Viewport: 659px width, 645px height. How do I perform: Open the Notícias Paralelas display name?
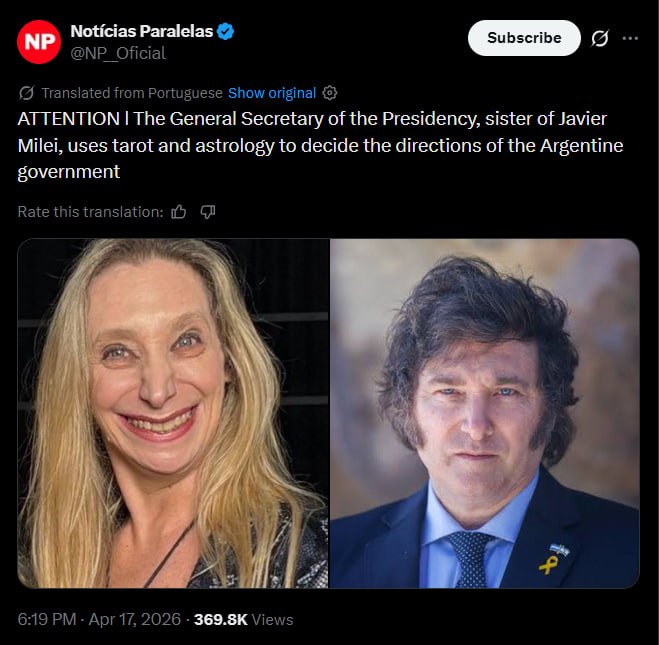click(142, 32)
